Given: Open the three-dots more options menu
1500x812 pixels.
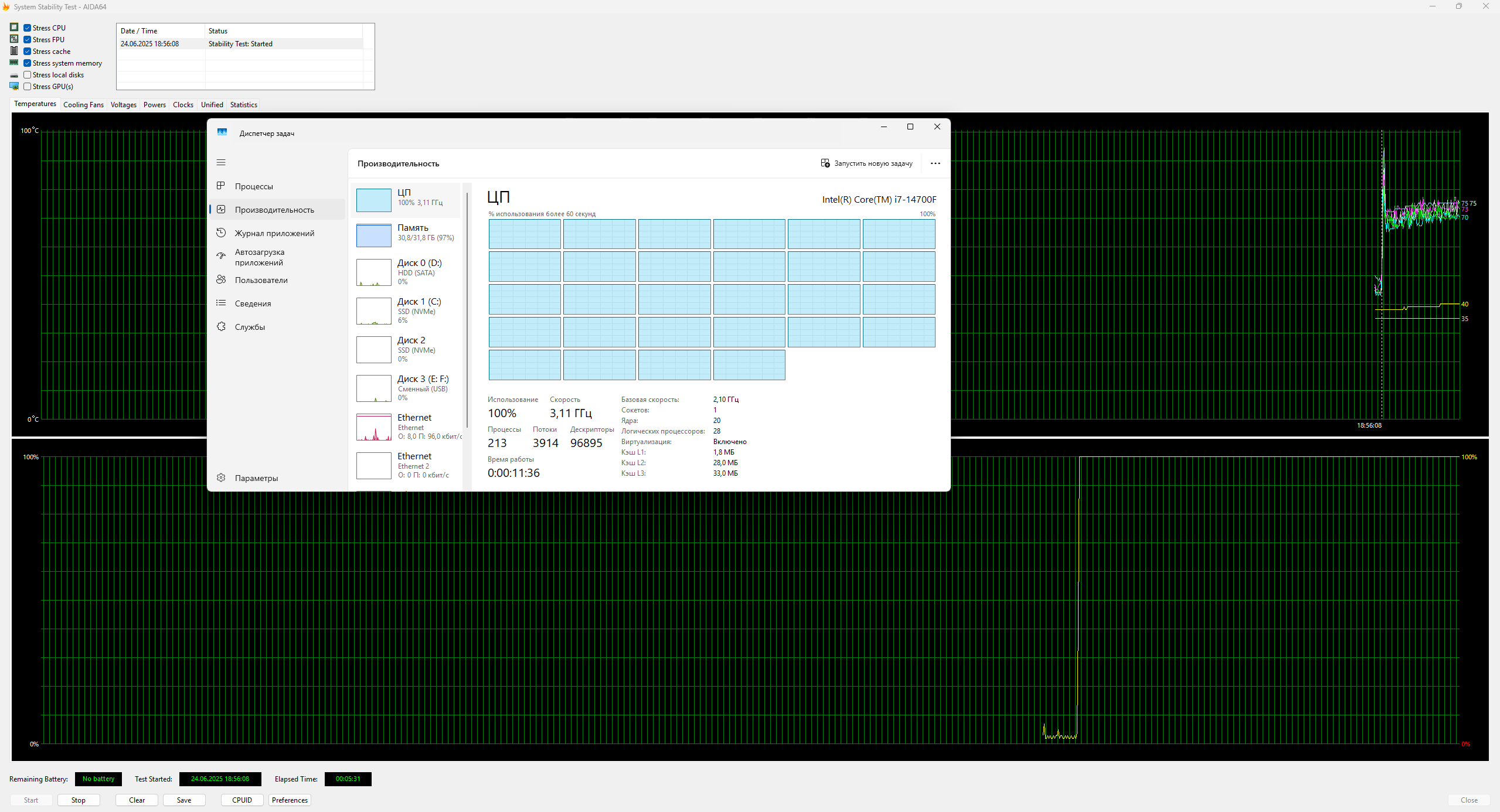Looking at the screenshot, I should point(935,163).
